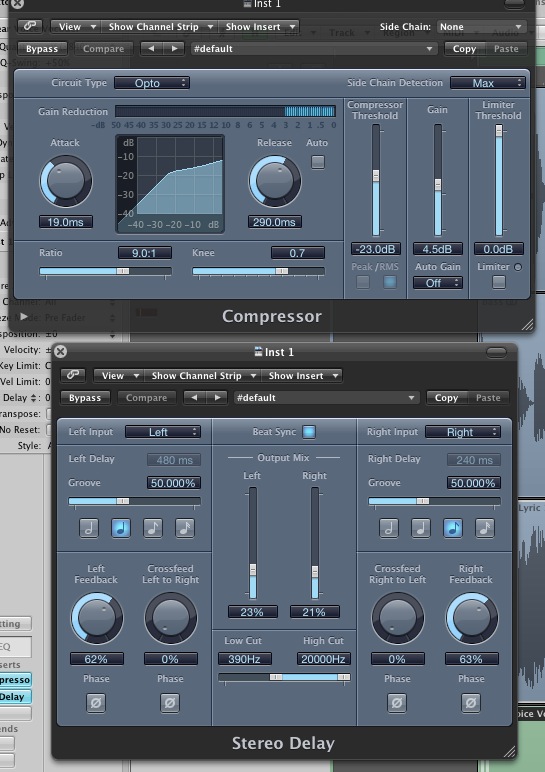Go to previous preset in Stereo Delay
Screen dimensions: 545x772
point(194,397)
